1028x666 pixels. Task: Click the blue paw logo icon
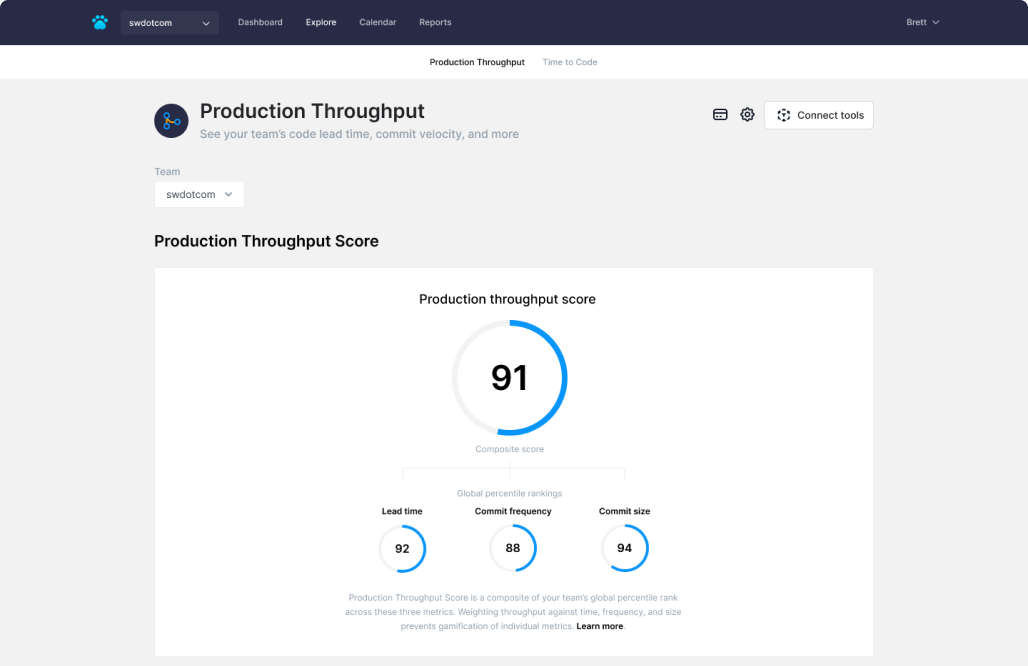[100, 22]
